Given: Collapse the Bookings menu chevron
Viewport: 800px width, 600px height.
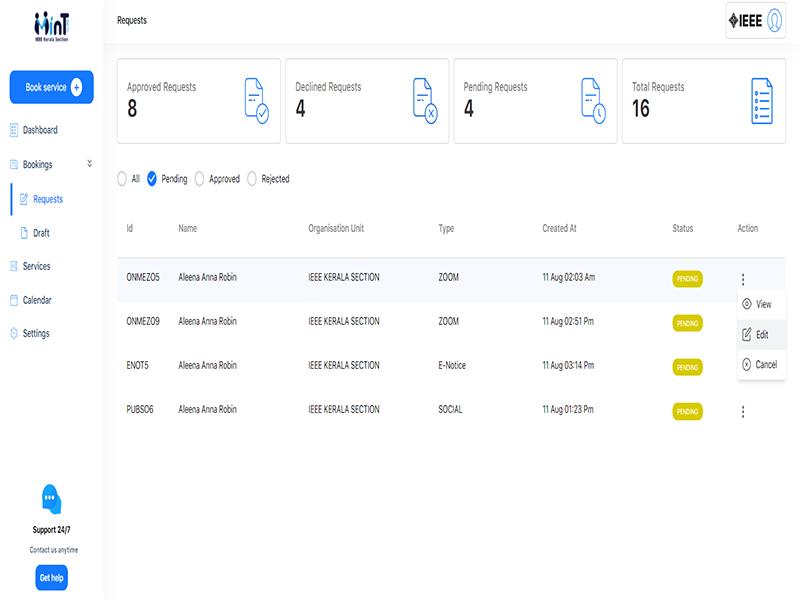Looking at the screenshot, I should coord(89,163).
